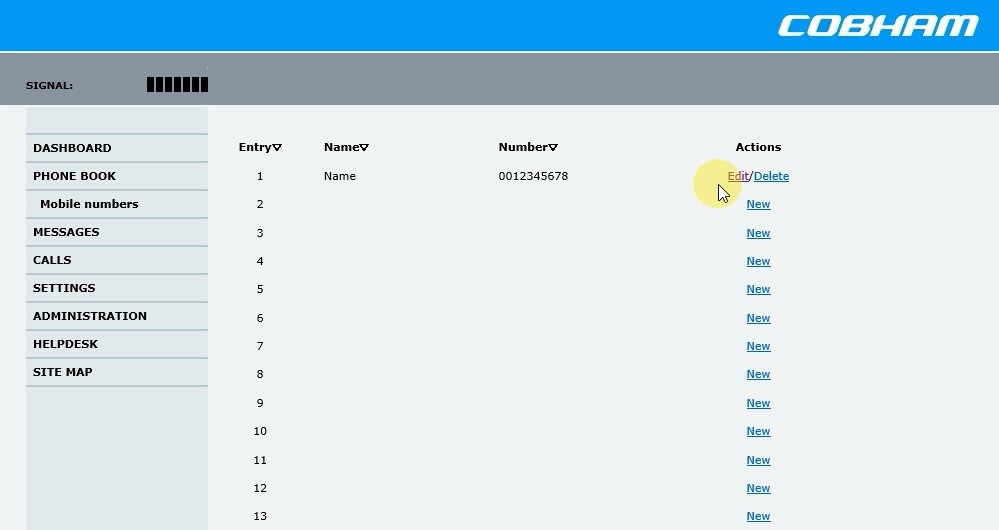Sort by Number column arrow

(553, 148)
